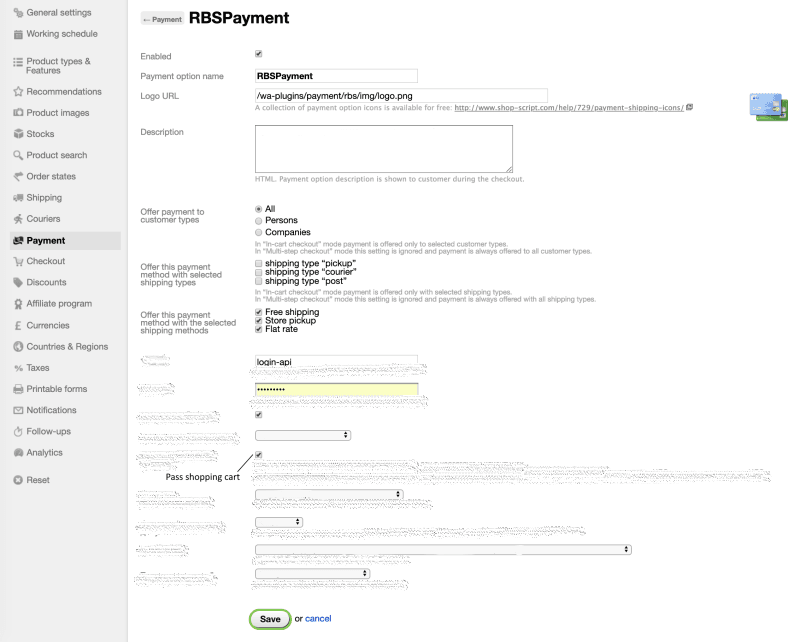
Task: Open the Checkout cart icon
Action: pos(18,262)
